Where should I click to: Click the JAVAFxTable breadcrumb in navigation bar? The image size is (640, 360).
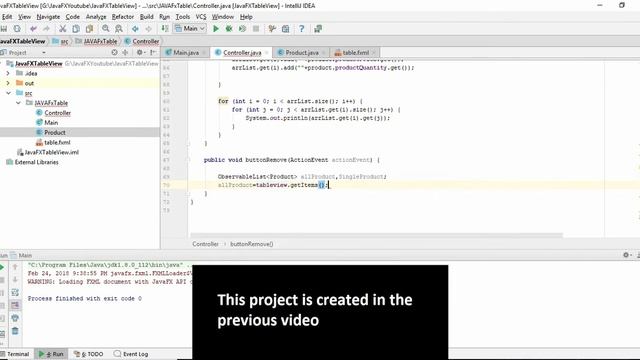tap(96, 41)
